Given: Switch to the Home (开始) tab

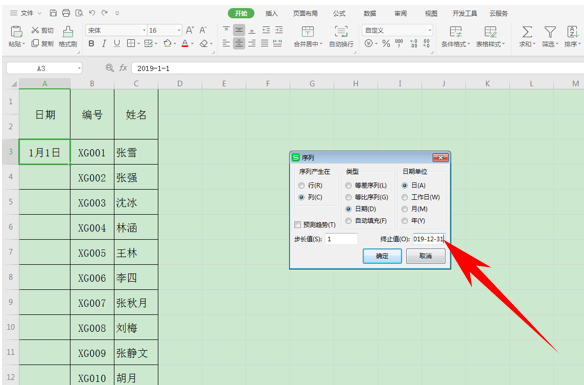Looking at the screenshot, I should click(241, 13).
